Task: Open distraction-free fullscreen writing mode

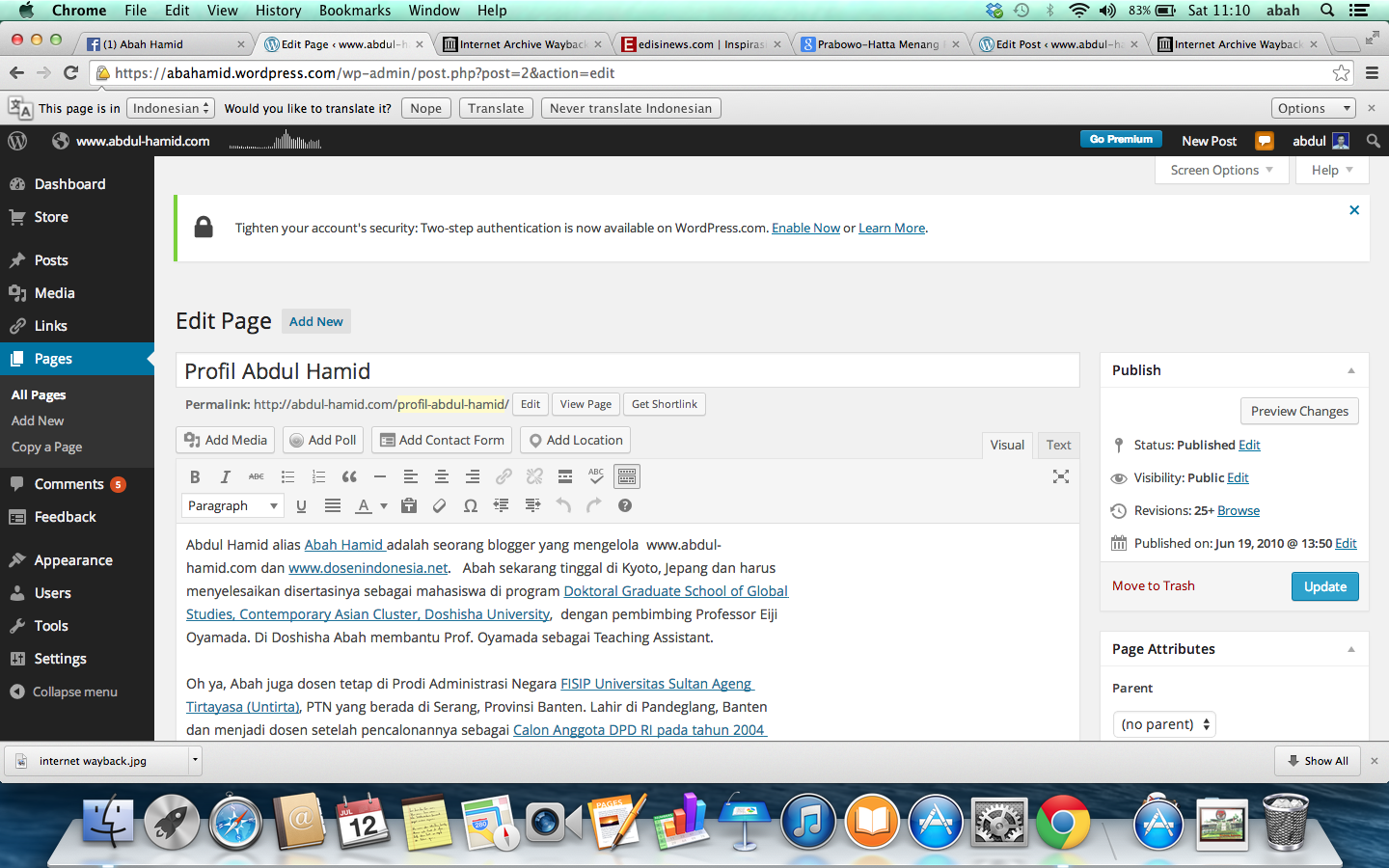Action: (x=1061, y=476)
